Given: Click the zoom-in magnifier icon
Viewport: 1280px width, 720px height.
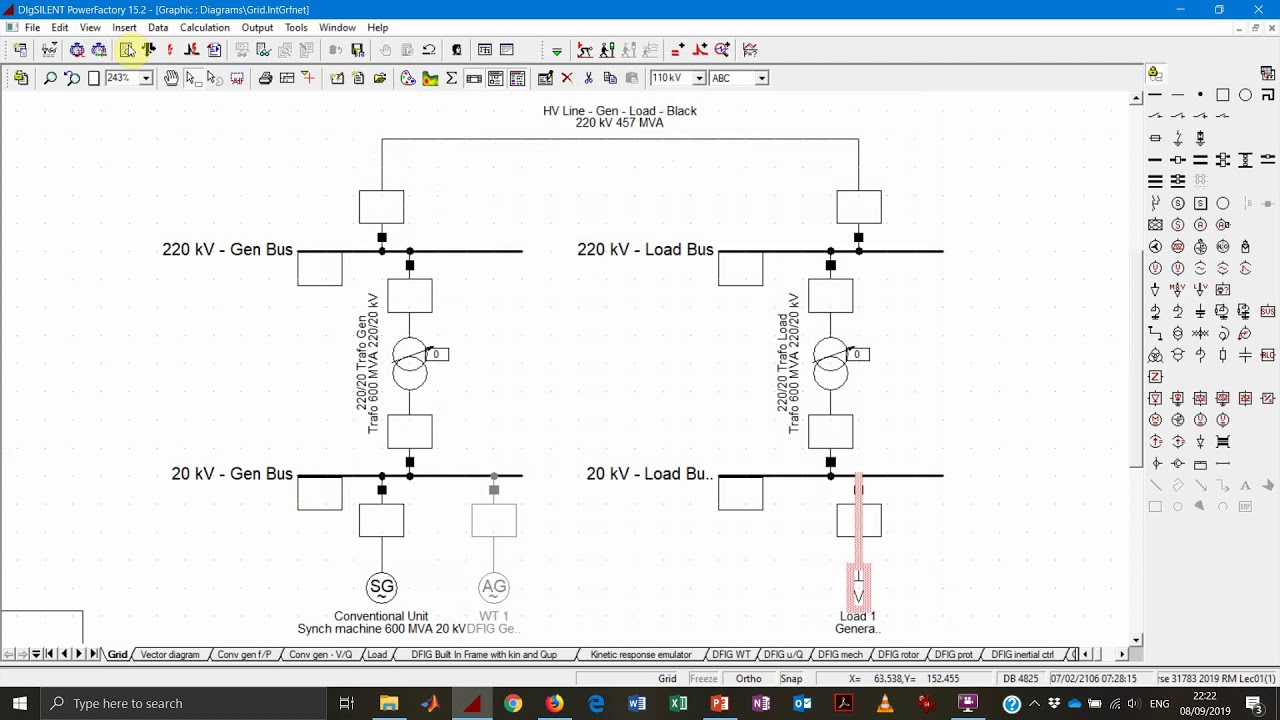Looking at the screenshot, I should [50, 78].
